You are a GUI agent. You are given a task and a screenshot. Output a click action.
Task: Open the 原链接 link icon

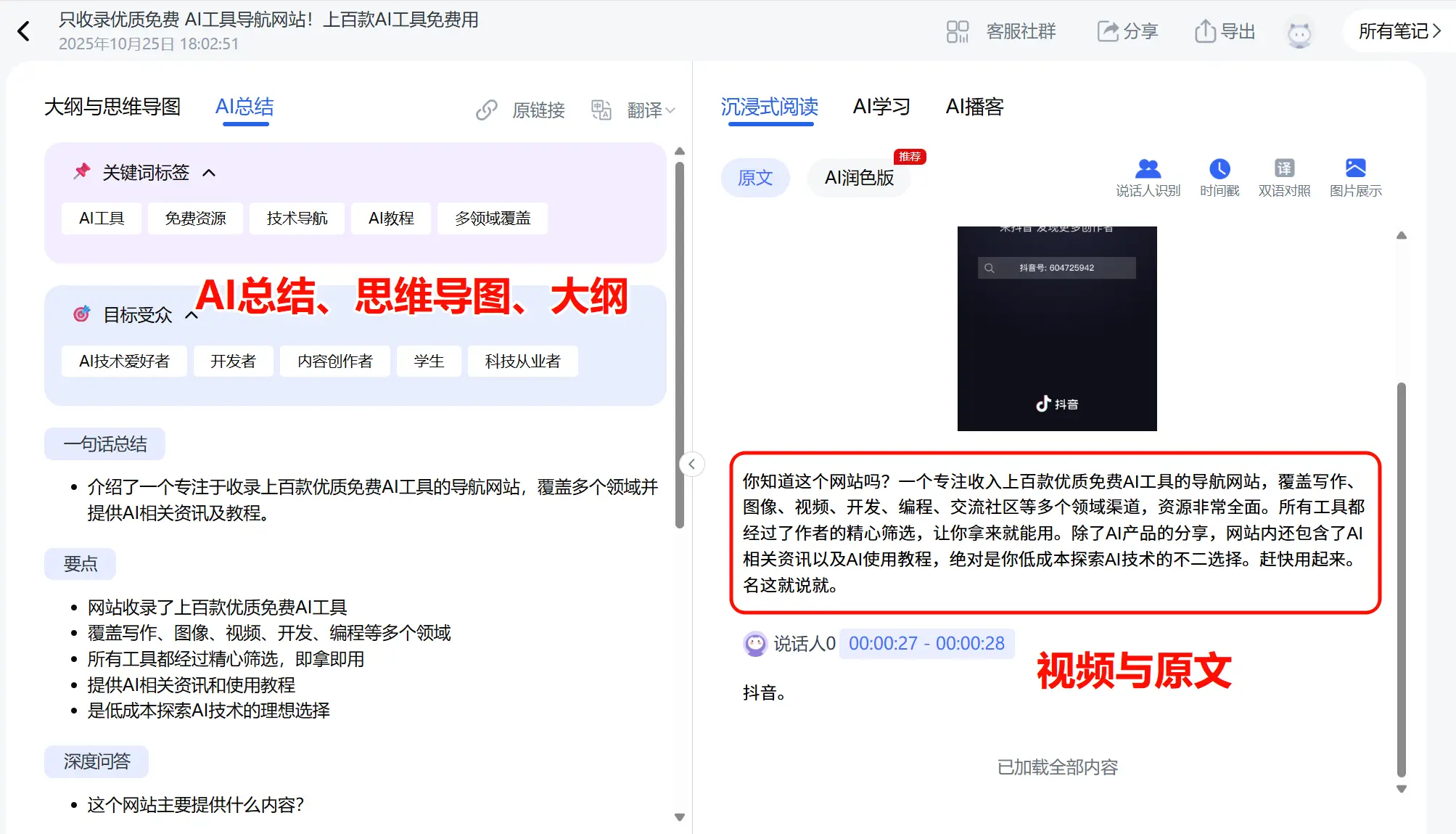point(487,110)
